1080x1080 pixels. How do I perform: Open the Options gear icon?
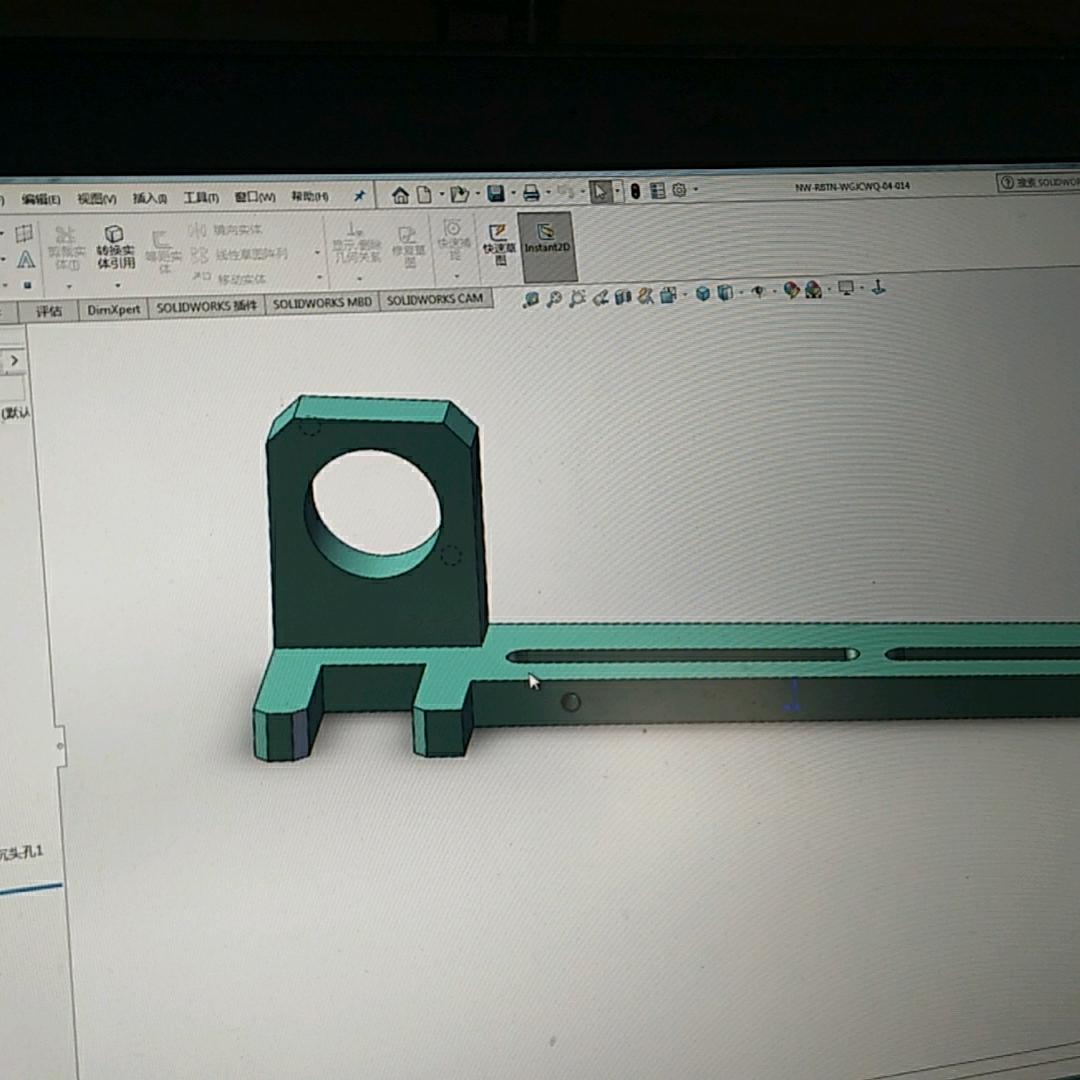[680, 191]
